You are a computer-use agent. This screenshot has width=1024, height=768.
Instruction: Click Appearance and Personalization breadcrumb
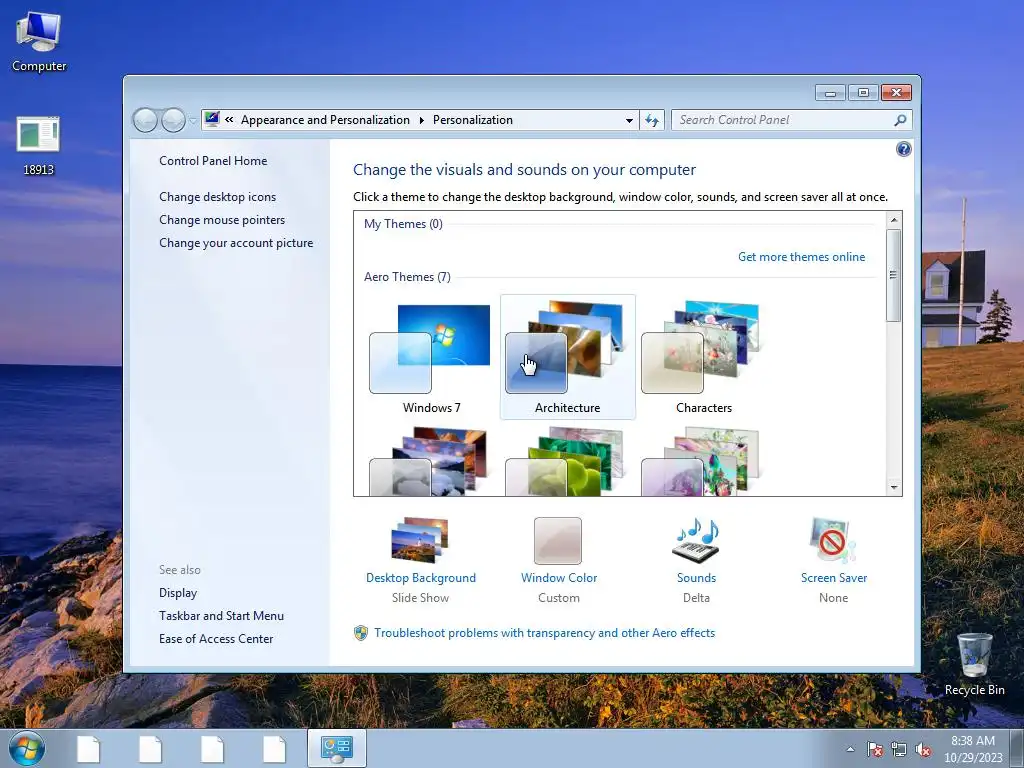pyautogui.click(x=325, y=120)
